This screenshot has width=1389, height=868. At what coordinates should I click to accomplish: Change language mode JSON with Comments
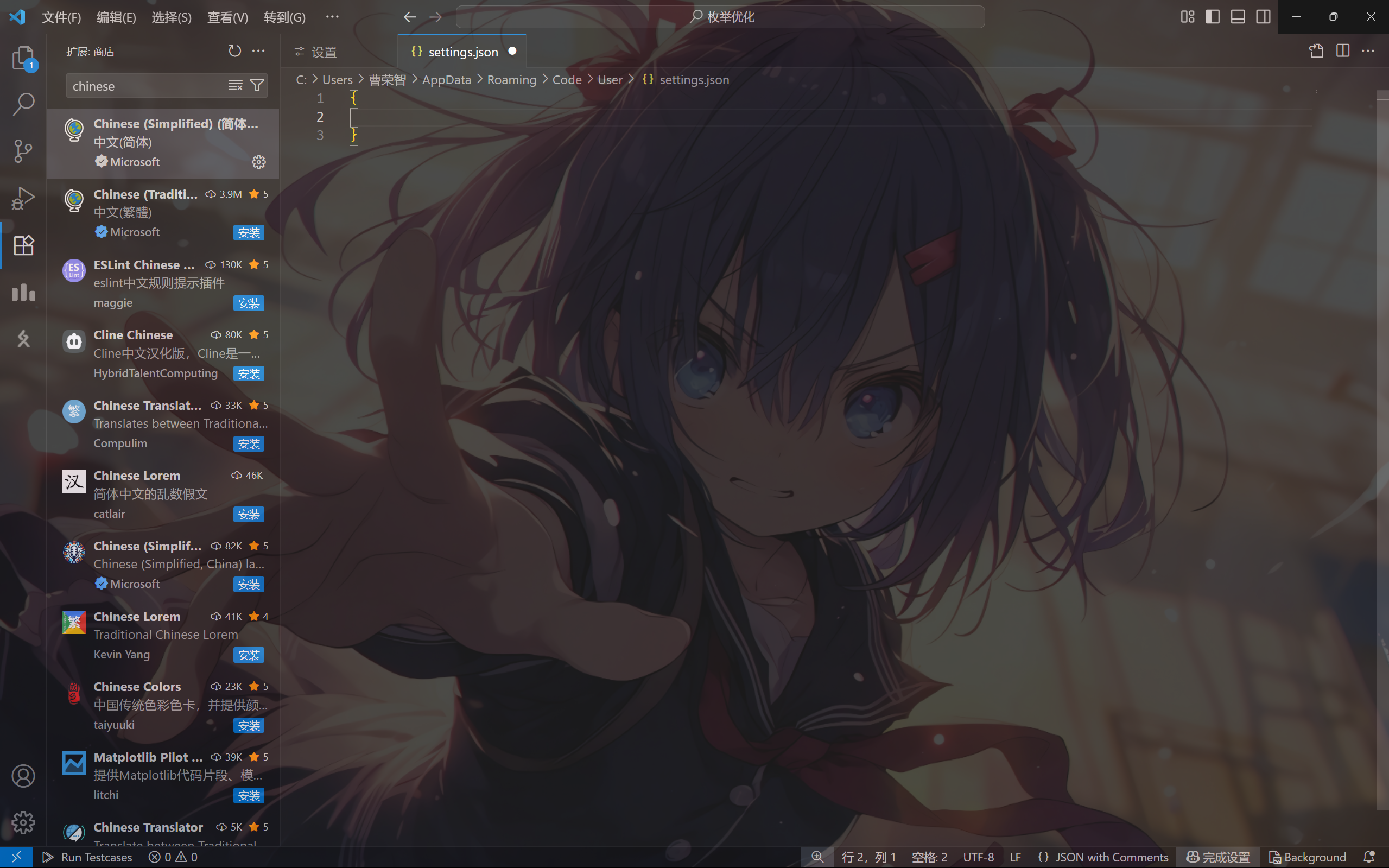[1103, 857]
